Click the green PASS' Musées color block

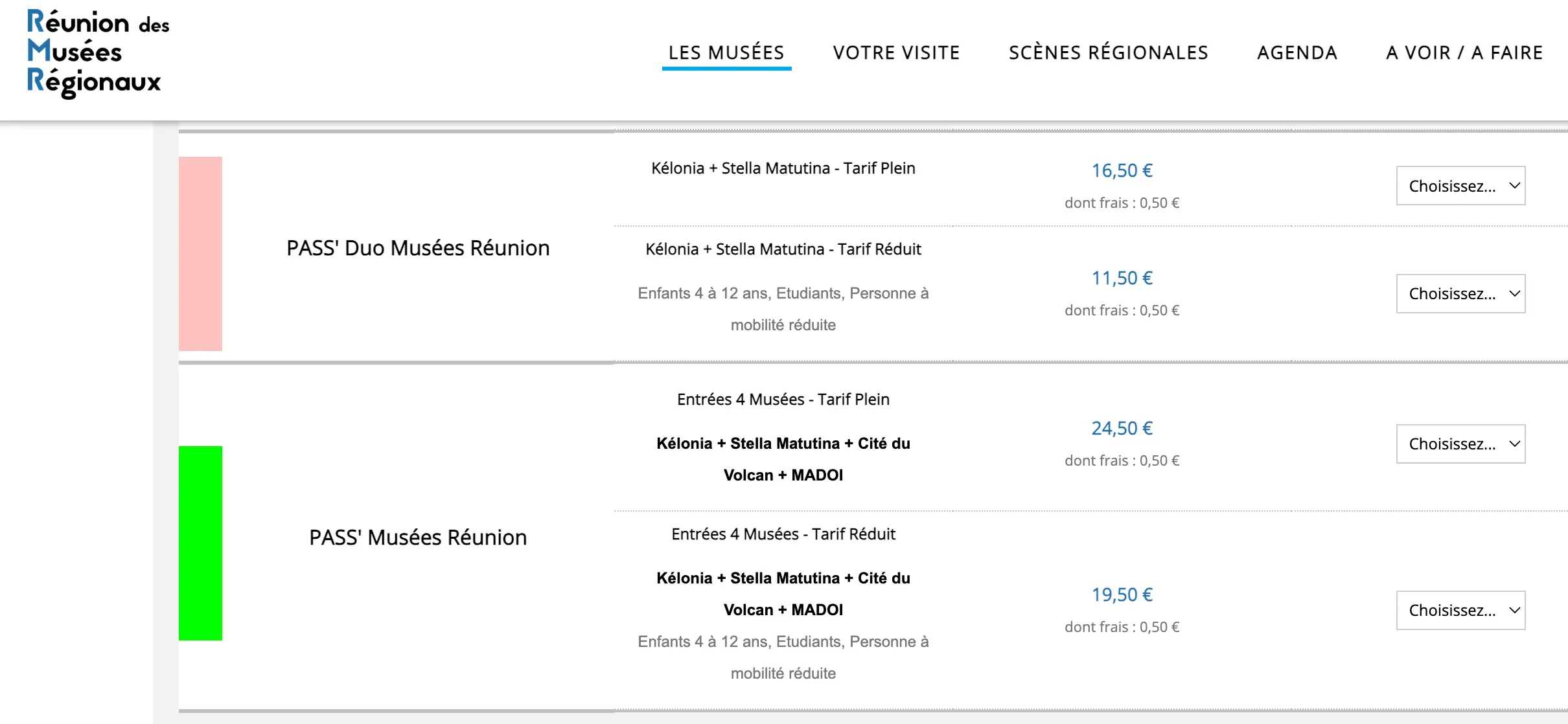(200, 543)
